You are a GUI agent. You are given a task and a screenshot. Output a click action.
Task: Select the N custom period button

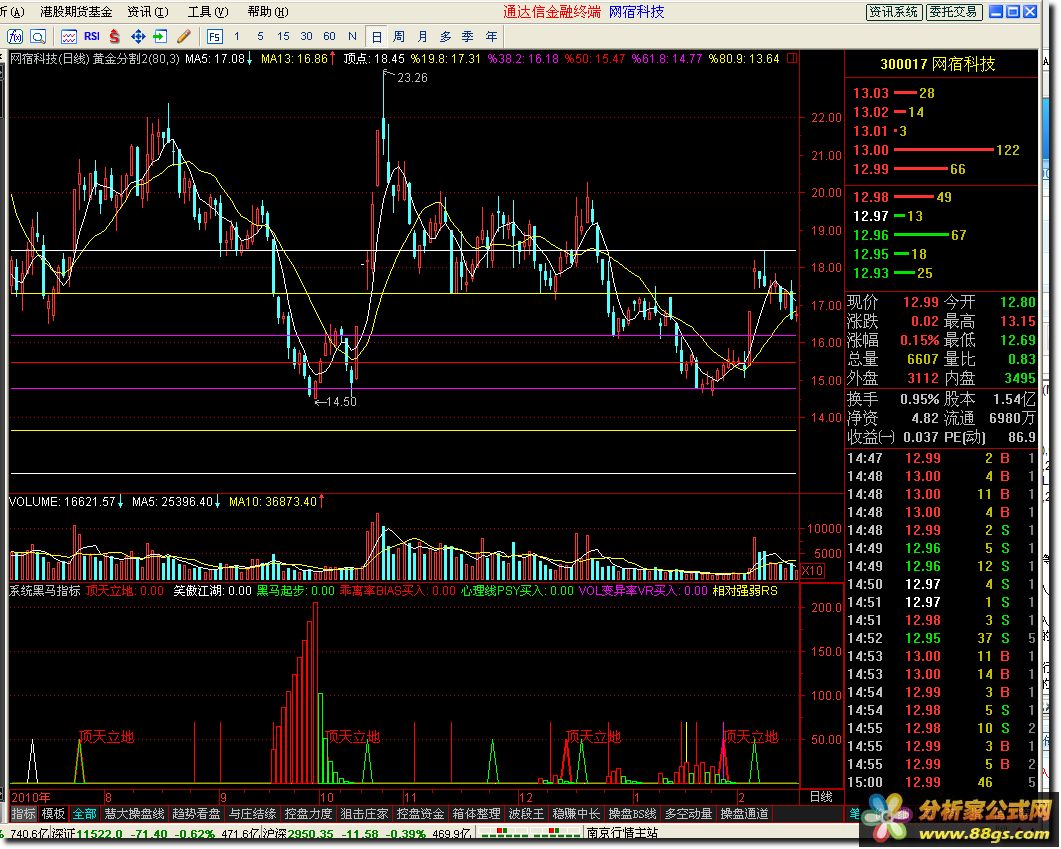pyautogui.click(x=353, y=37)
